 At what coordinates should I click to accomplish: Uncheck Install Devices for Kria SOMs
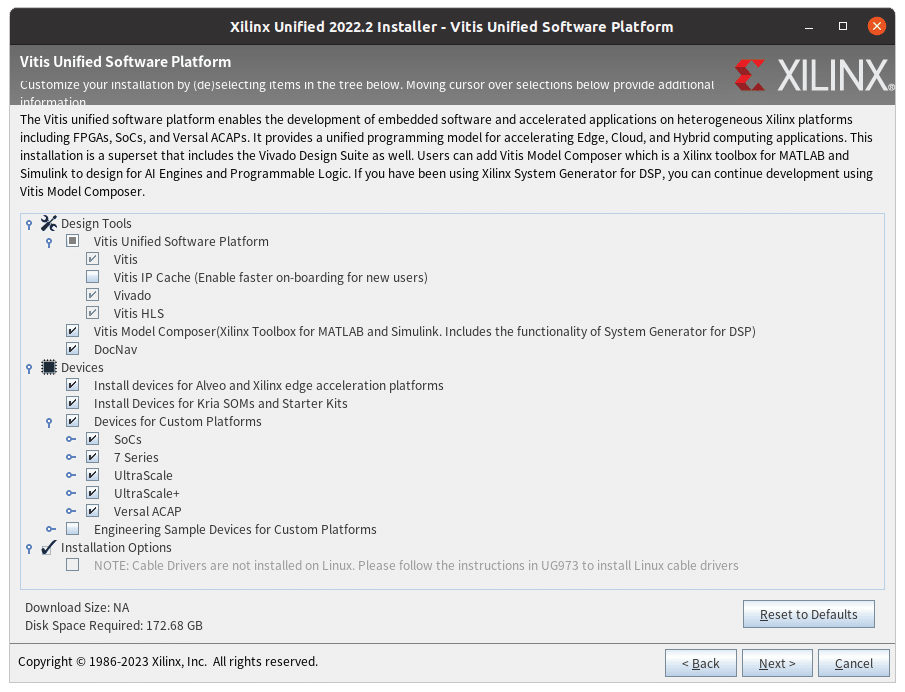[x=72, y=403]
